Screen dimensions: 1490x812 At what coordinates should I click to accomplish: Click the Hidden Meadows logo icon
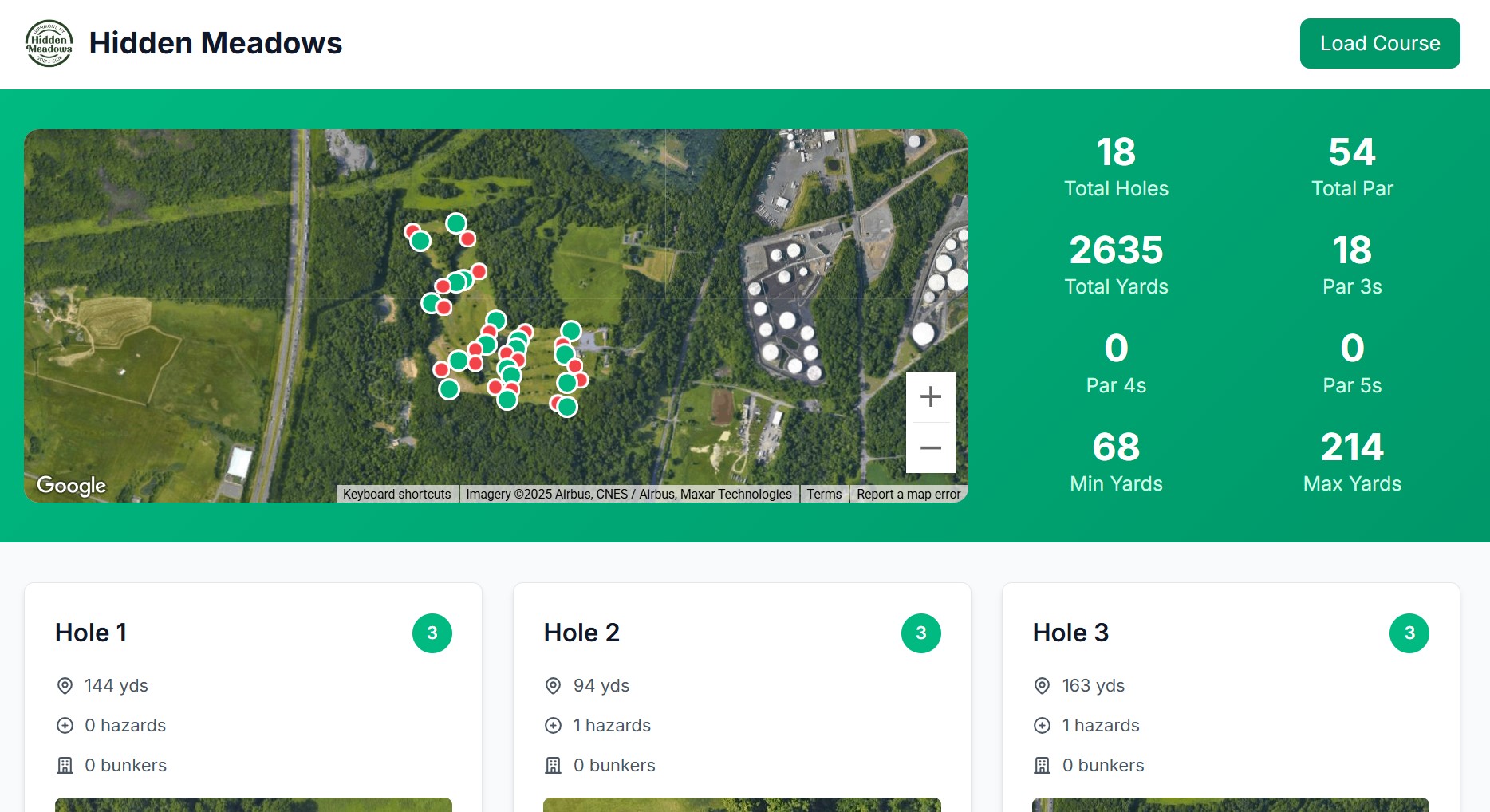(x=49, y=44)
